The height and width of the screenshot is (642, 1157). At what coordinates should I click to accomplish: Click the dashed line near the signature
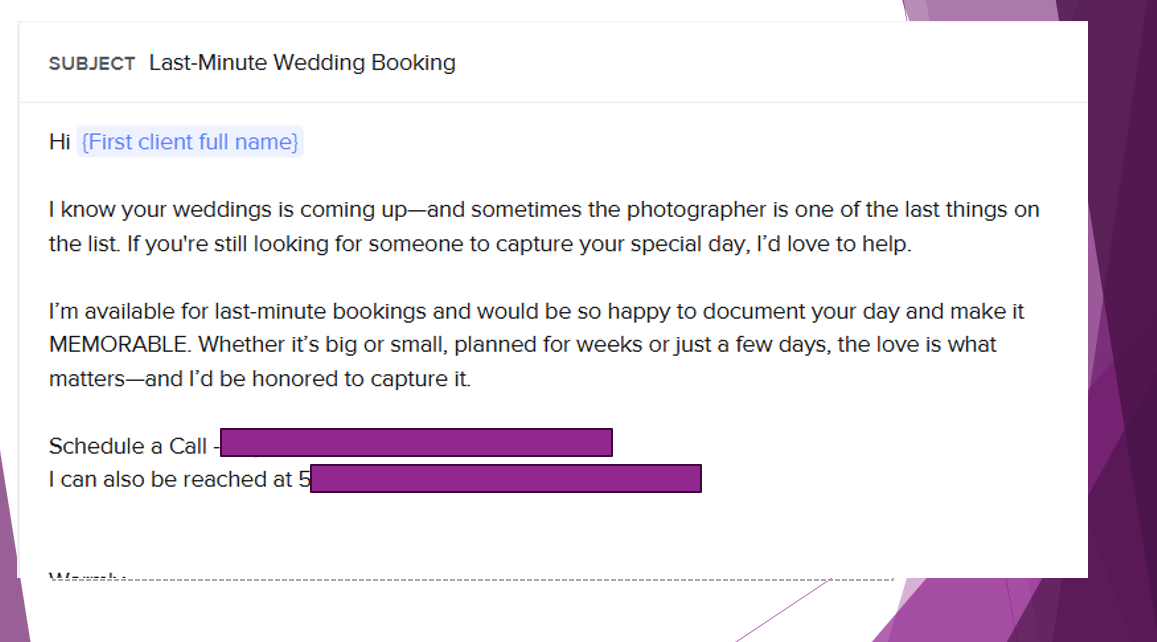point(500,580)
